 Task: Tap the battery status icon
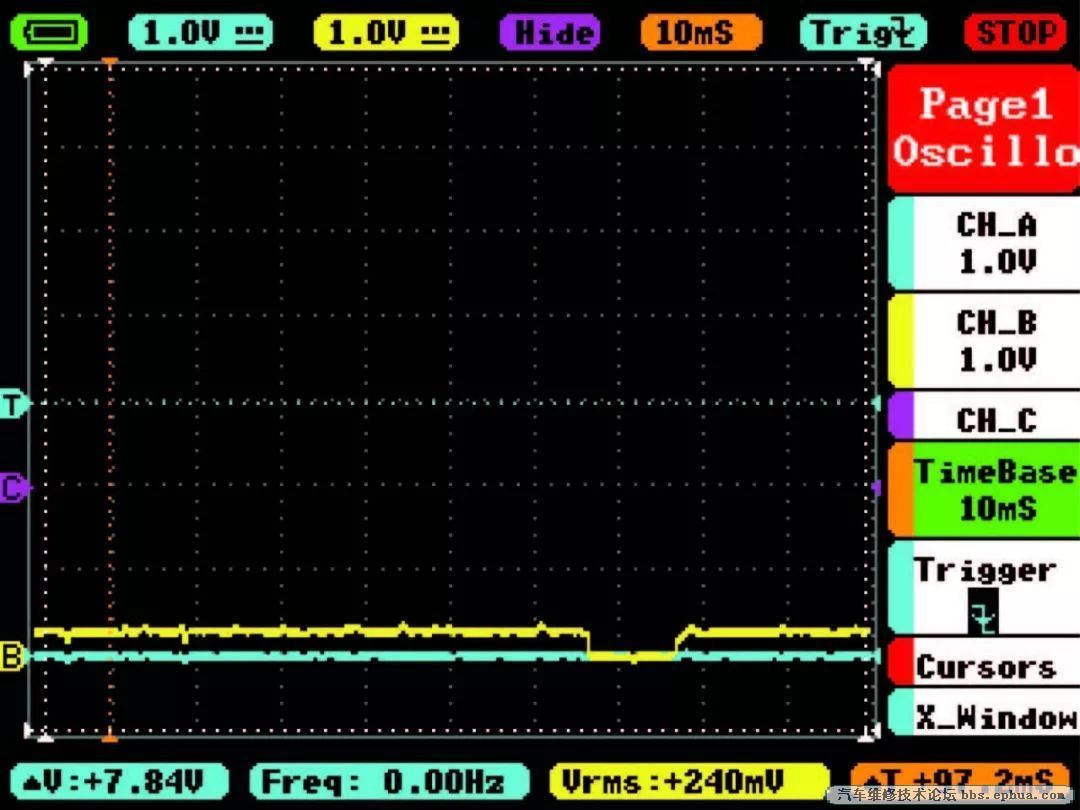click(48, 32)
